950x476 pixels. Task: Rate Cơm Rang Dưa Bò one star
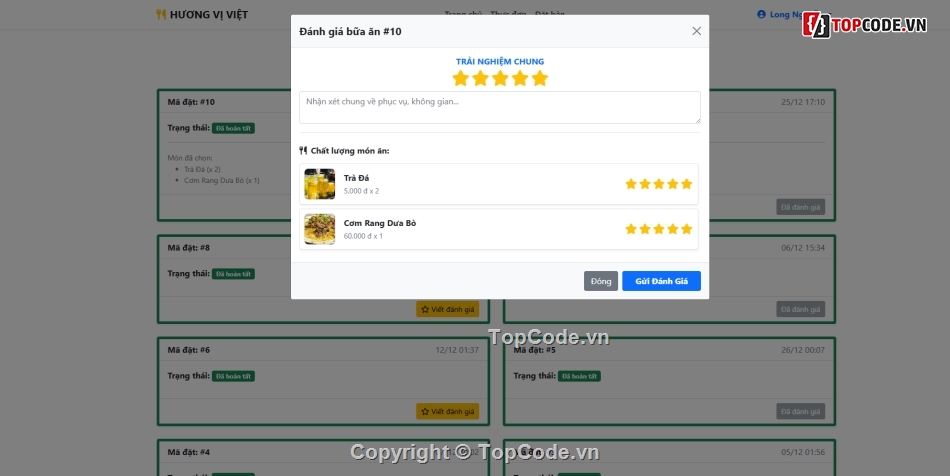[x=631, y=229]
